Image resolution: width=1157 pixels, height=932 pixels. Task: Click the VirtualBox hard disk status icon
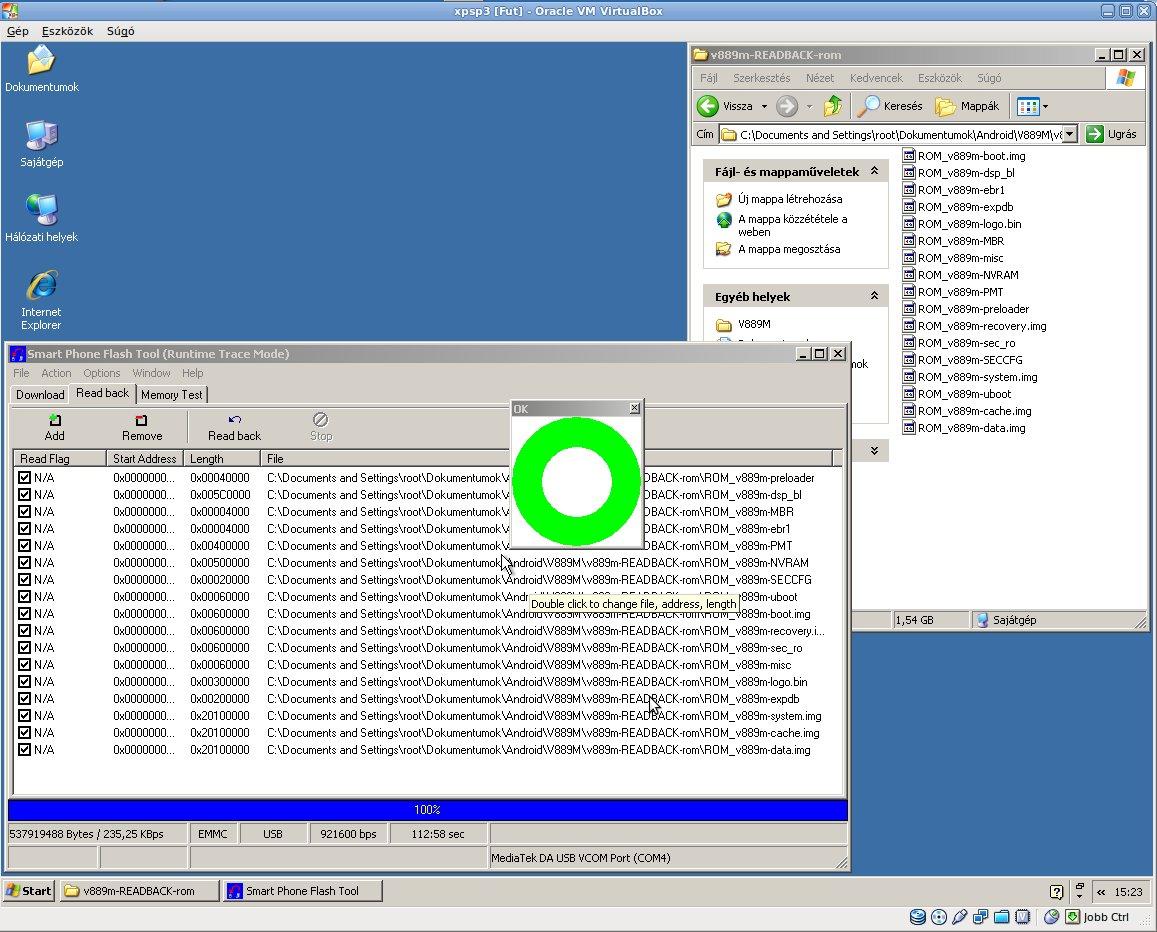tap(917, 917)
